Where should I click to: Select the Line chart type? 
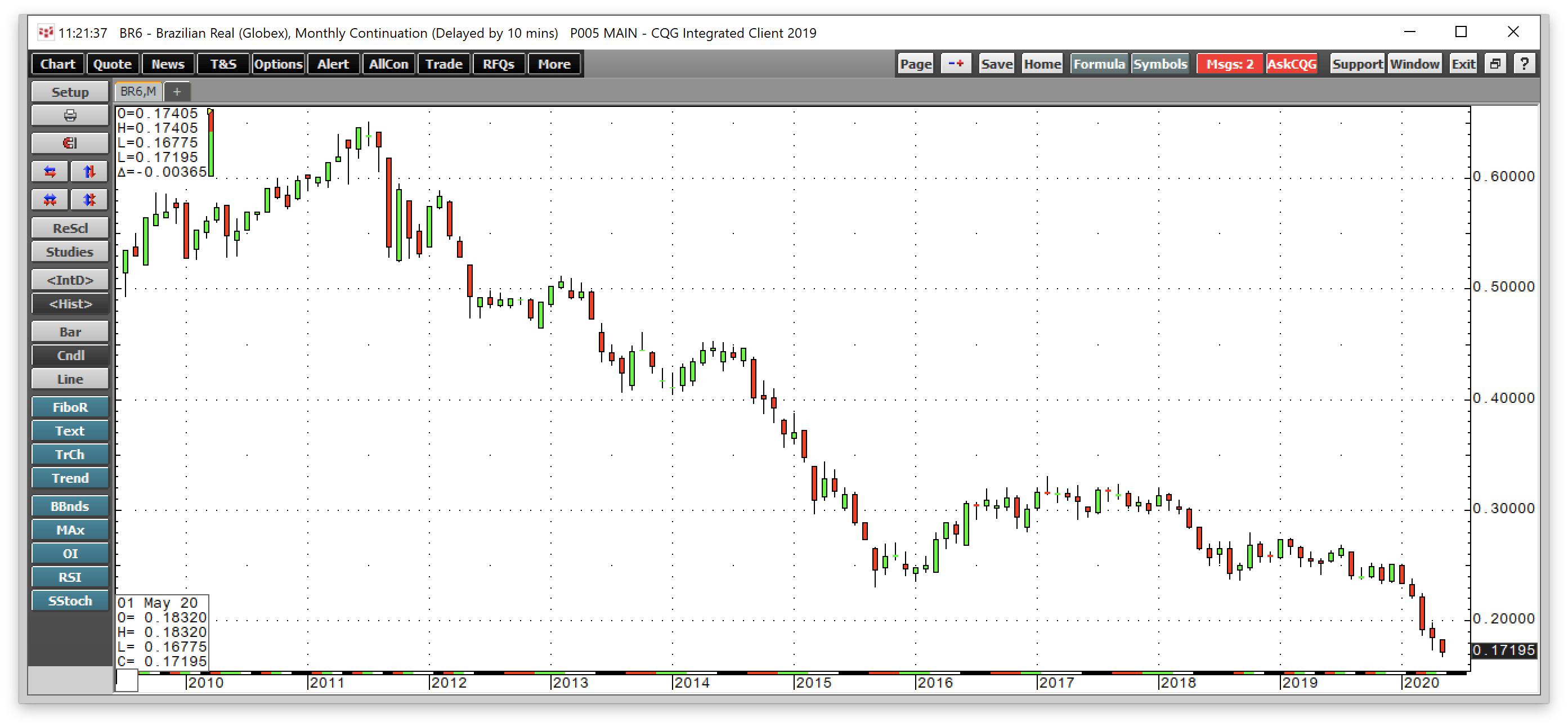click(x=70, y=379)
